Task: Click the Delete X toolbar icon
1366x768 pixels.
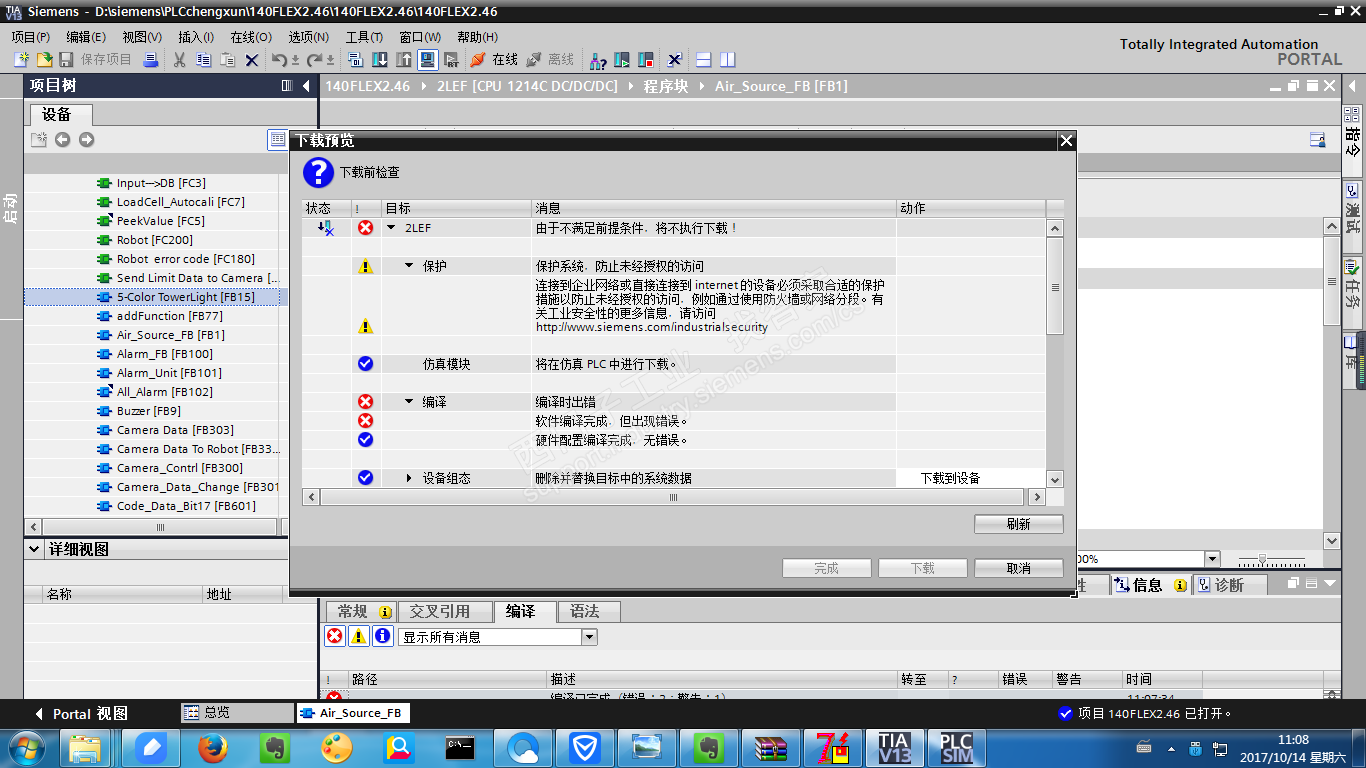Action: coord(252,60)
